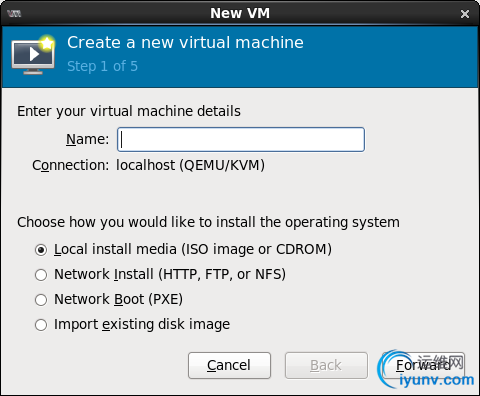Go Forward to the next step

pos(423,365)
